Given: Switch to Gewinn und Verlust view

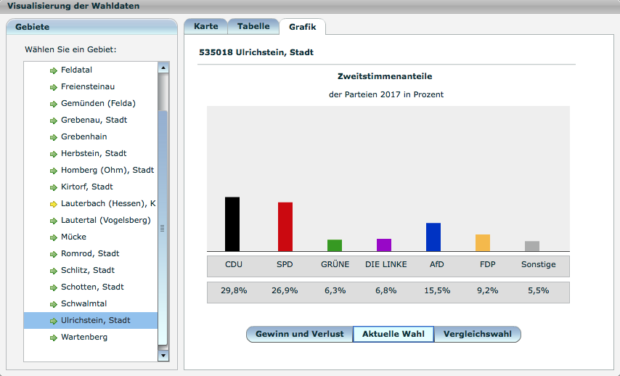Looking at the screenshot, I should [x=299, y=334].
